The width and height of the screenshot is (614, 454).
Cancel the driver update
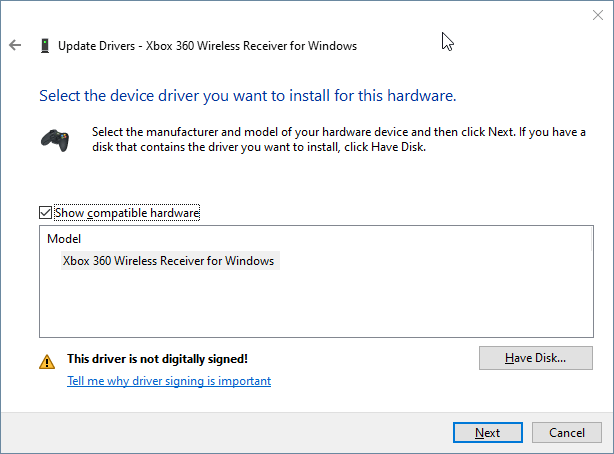(x=567, y=432)
